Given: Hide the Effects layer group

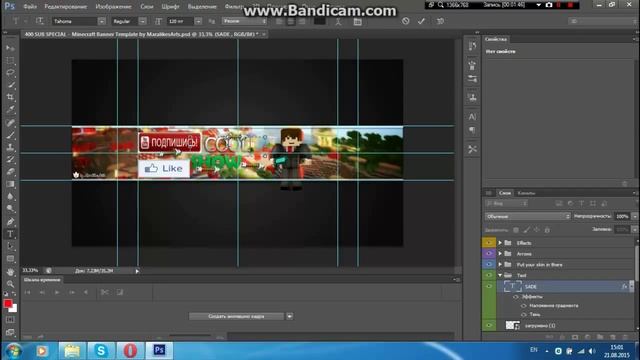Looking at the screenshot, I should tap(489, 243).
